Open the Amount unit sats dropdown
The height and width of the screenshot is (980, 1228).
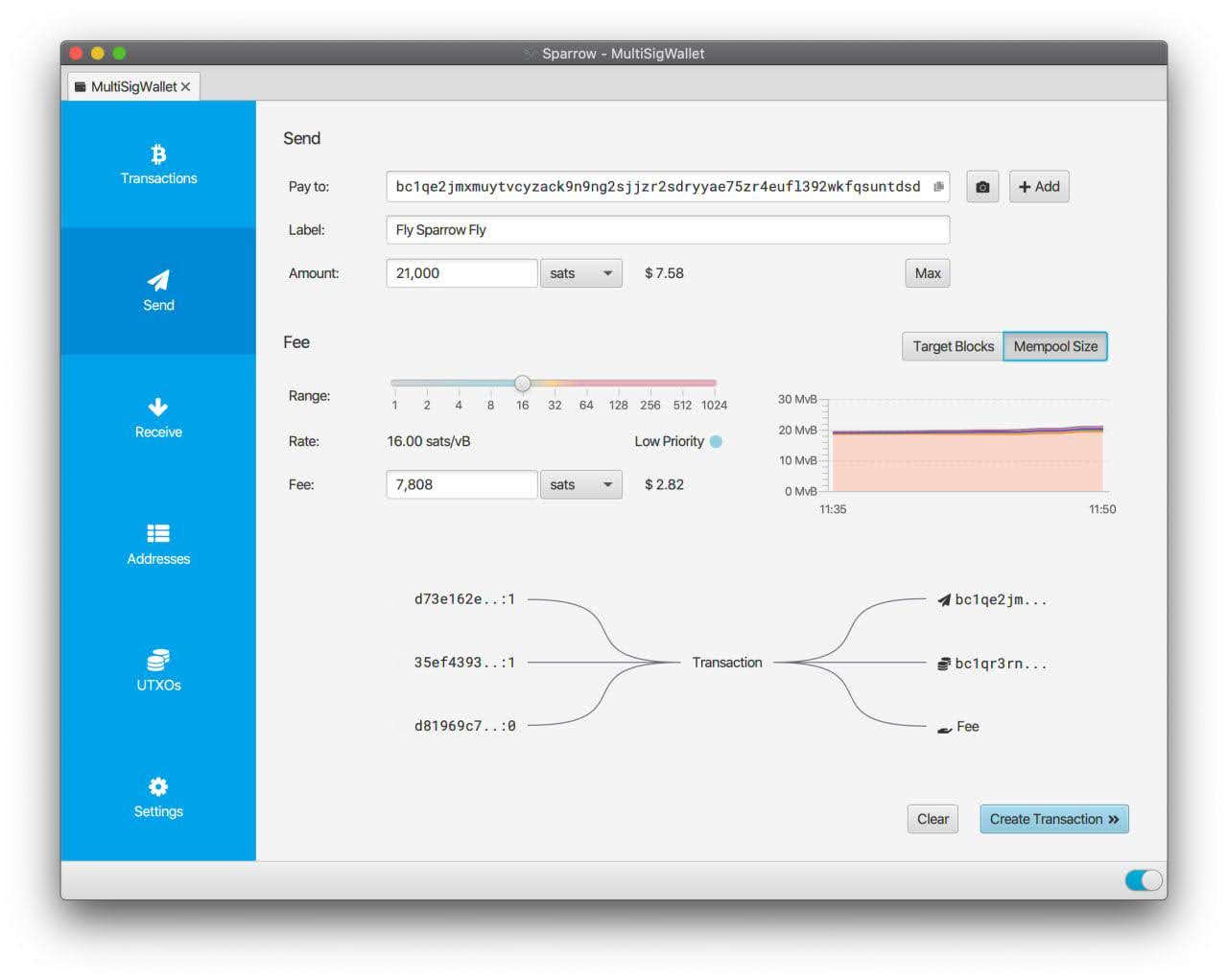pos(580,273)
